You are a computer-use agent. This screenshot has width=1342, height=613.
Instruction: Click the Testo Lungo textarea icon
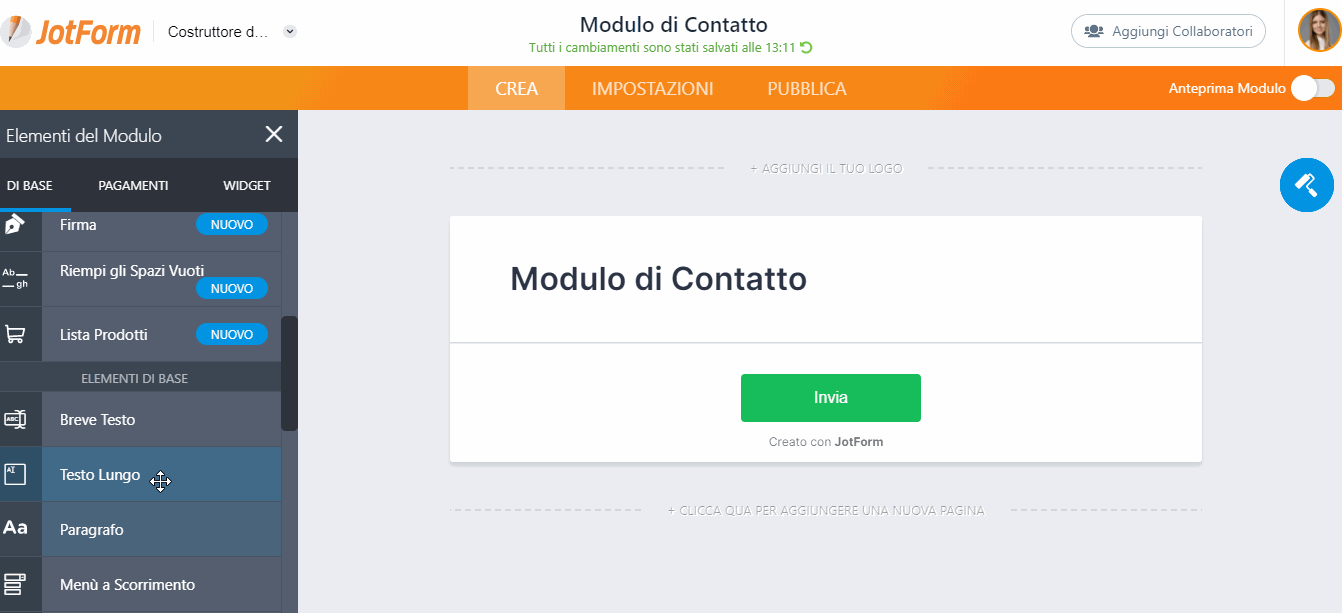(x=15, y=475)
